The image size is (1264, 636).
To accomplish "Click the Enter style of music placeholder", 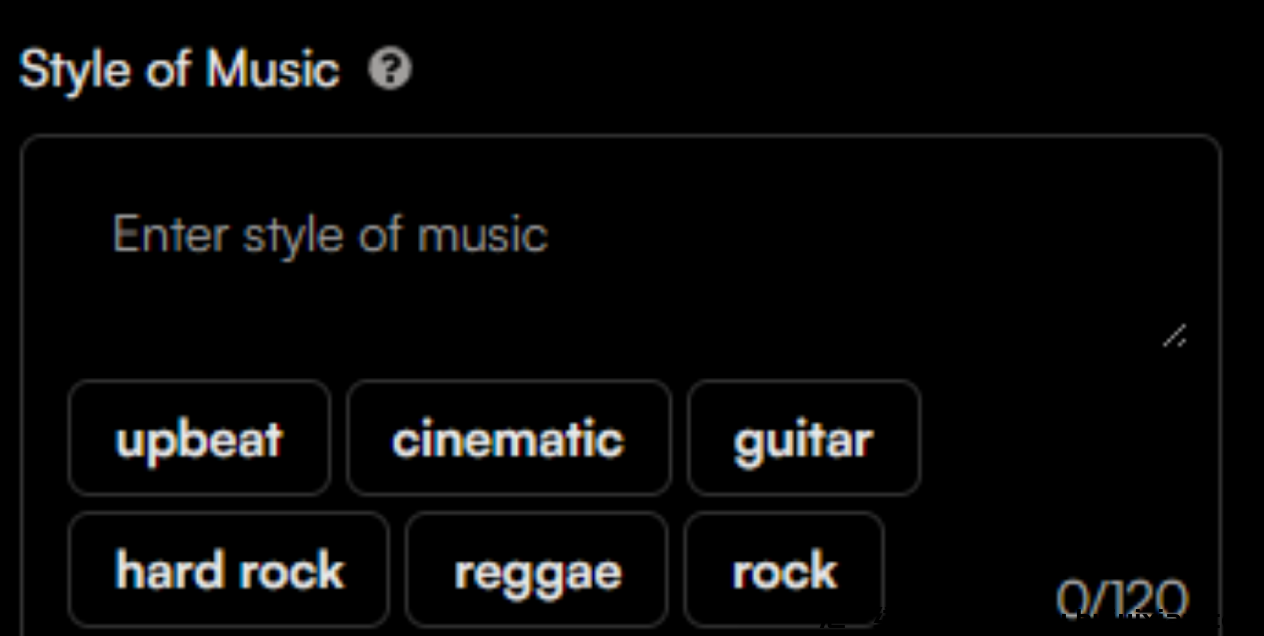I will [x=330, y=235].
